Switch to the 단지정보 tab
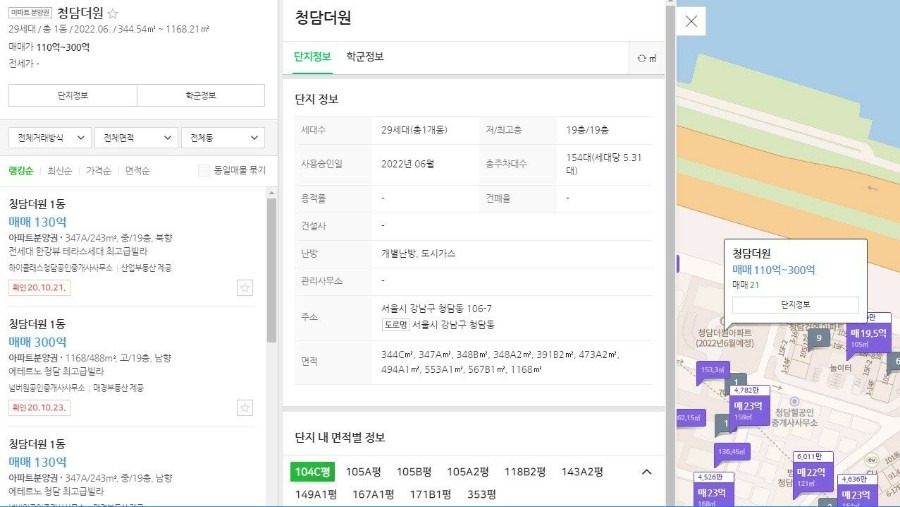This screenshot has height=507, width=900. point(312,56)
